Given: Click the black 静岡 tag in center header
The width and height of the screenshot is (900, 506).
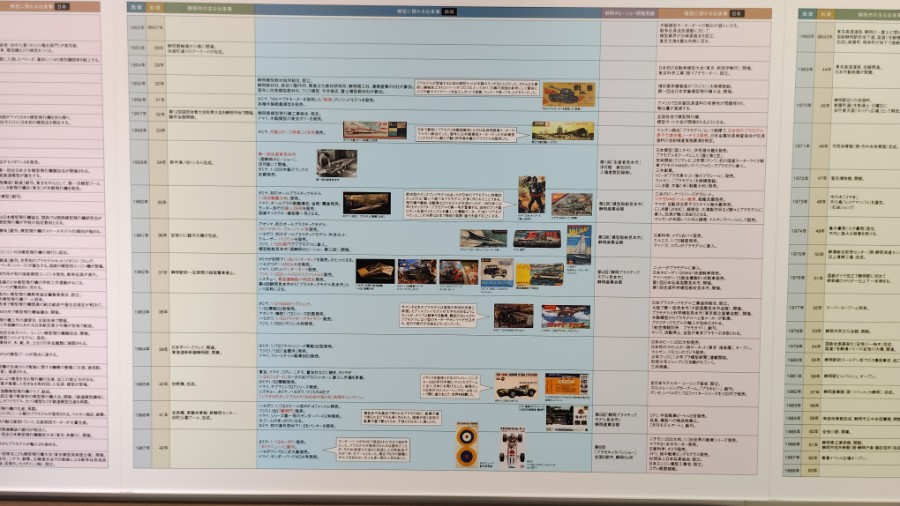Looking at the screenshot, I should [449, 13].
